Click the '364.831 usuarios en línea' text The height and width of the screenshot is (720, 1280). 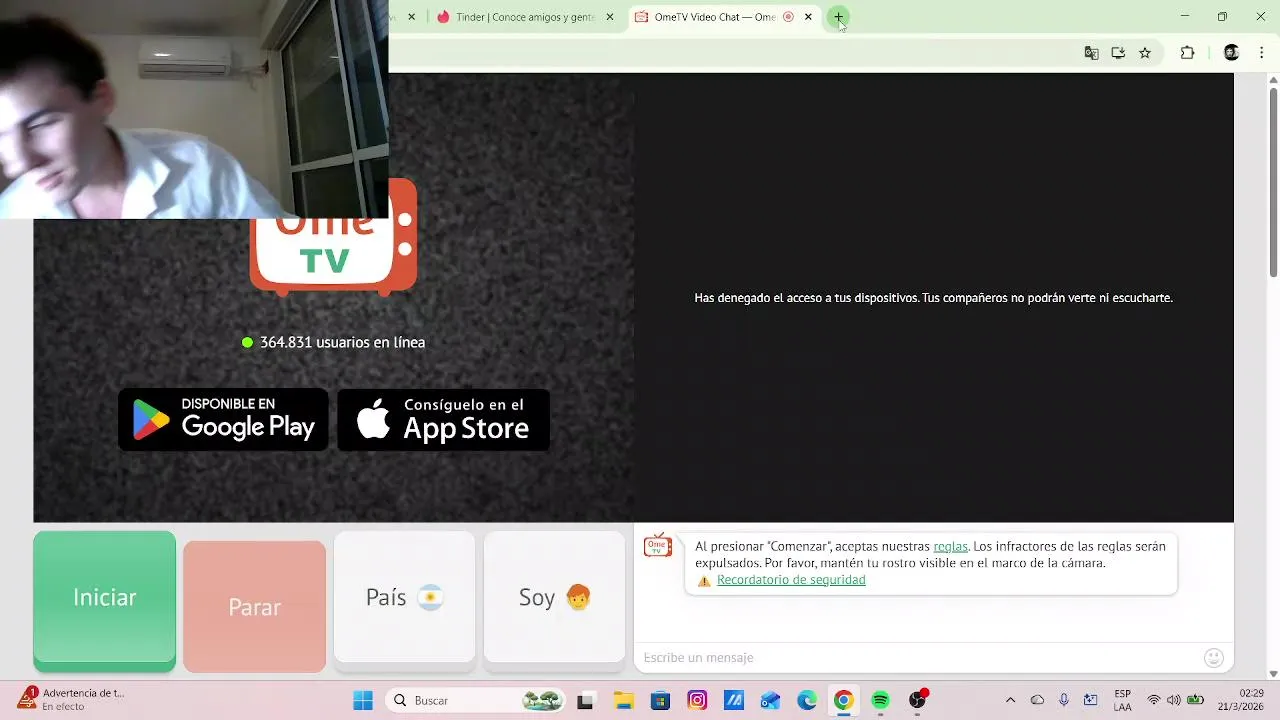coord(342,342)
